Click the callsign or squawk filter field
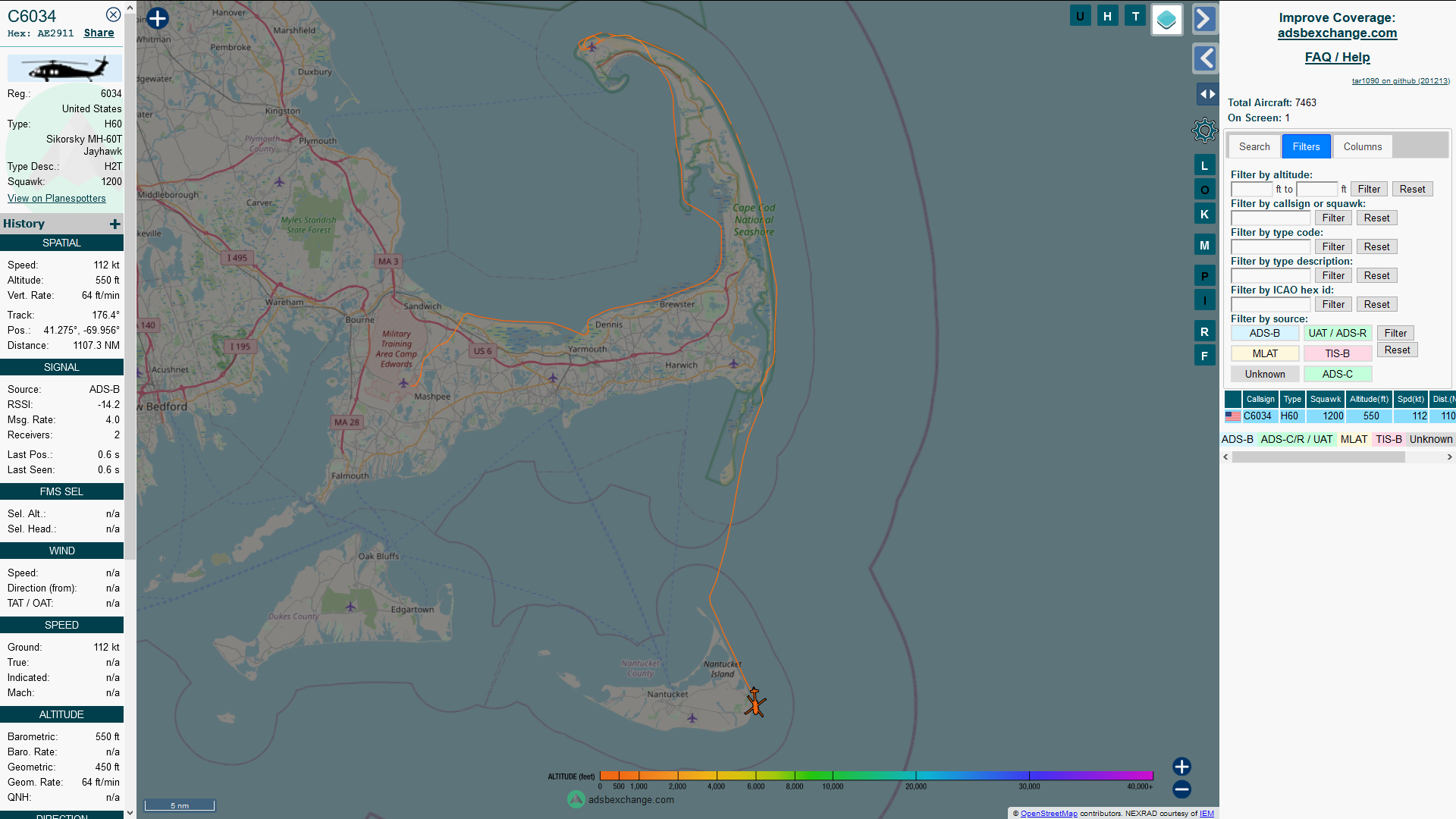The width and height of the screenshot is (1456, 819). pyautogui.click(x=1270, y=218)
